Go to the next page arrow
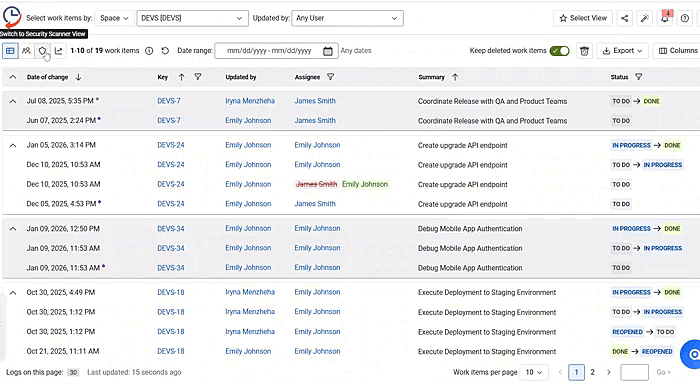The width and height of the screenshot is (700, 384). tap(608, 372)
